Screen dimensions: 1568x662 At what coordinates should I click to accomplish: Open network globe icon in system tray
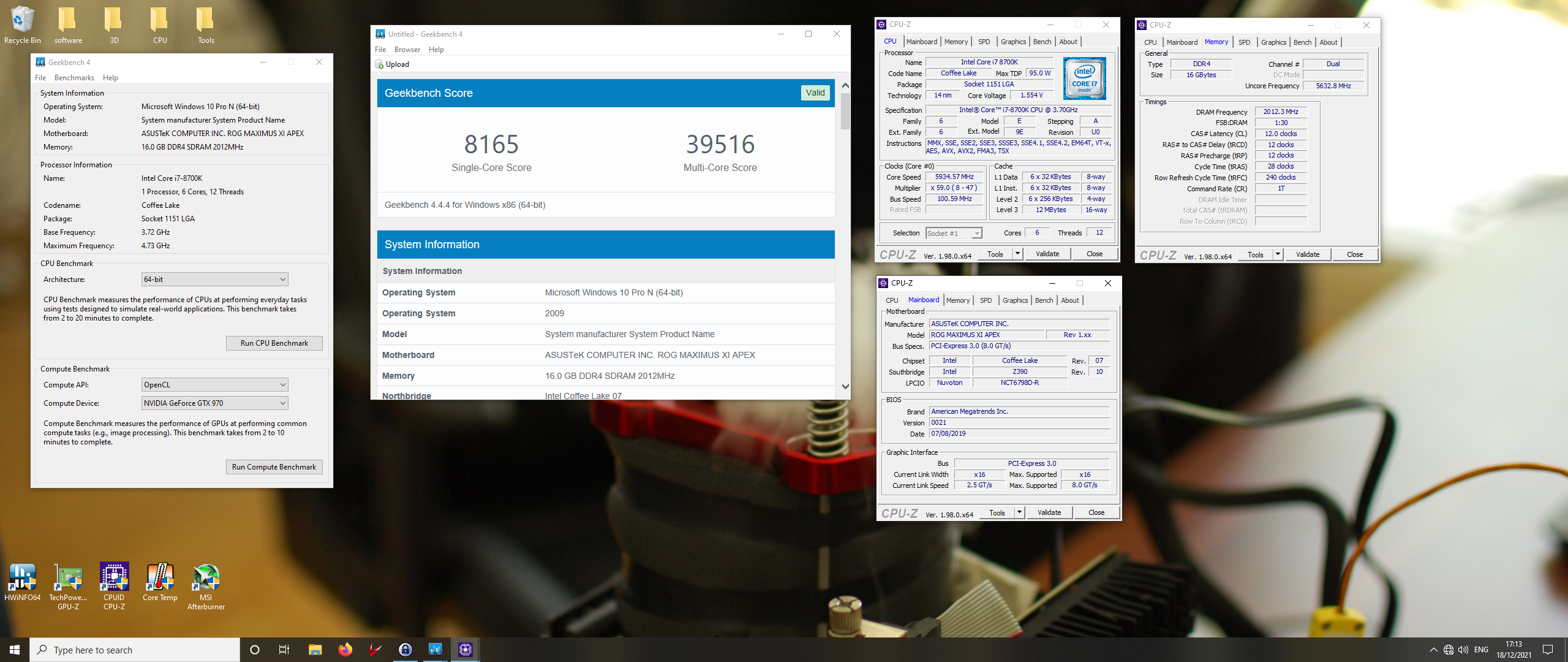[x=1449, y=650]
